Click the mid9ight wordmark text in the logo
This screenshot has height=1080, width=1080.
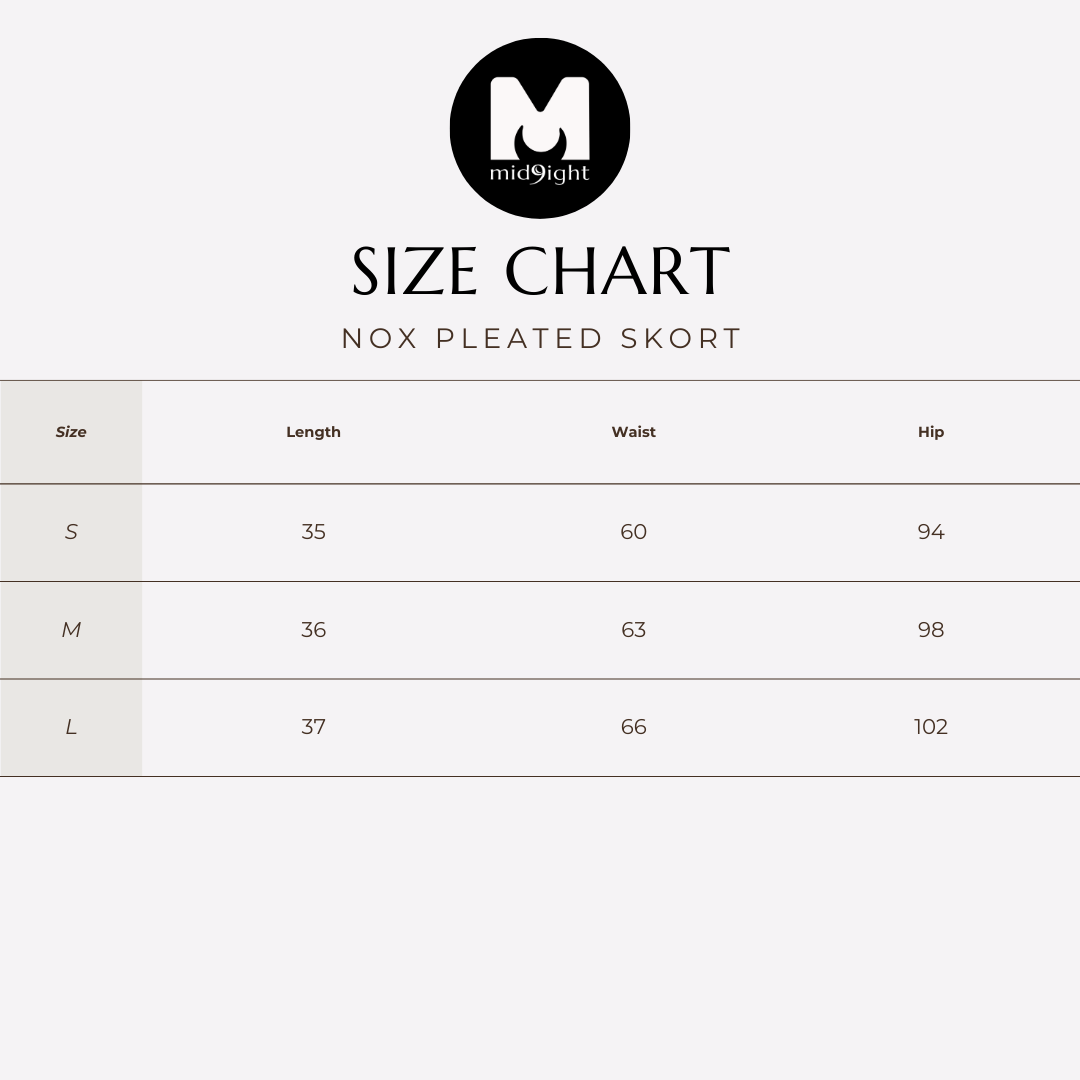(539, 174)
